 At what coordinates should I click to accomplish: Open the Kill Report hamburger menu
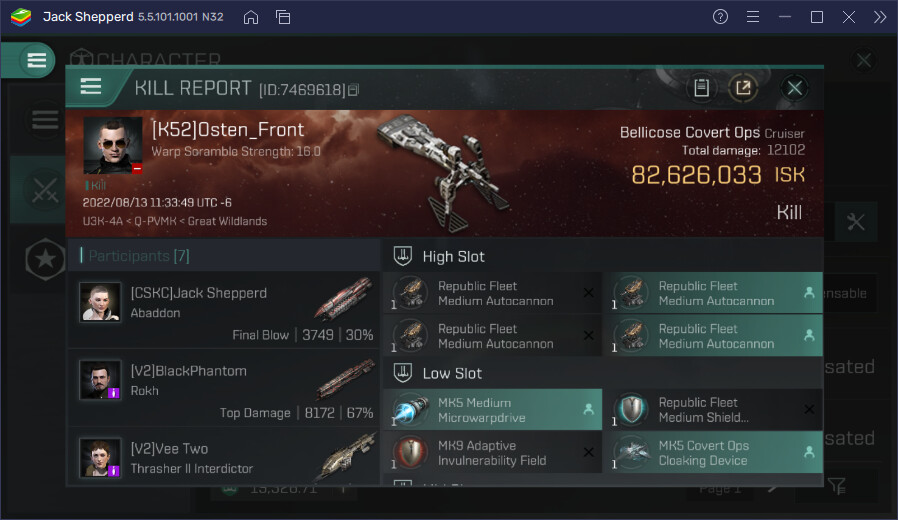pyautogui.click(x=91, y=87)
